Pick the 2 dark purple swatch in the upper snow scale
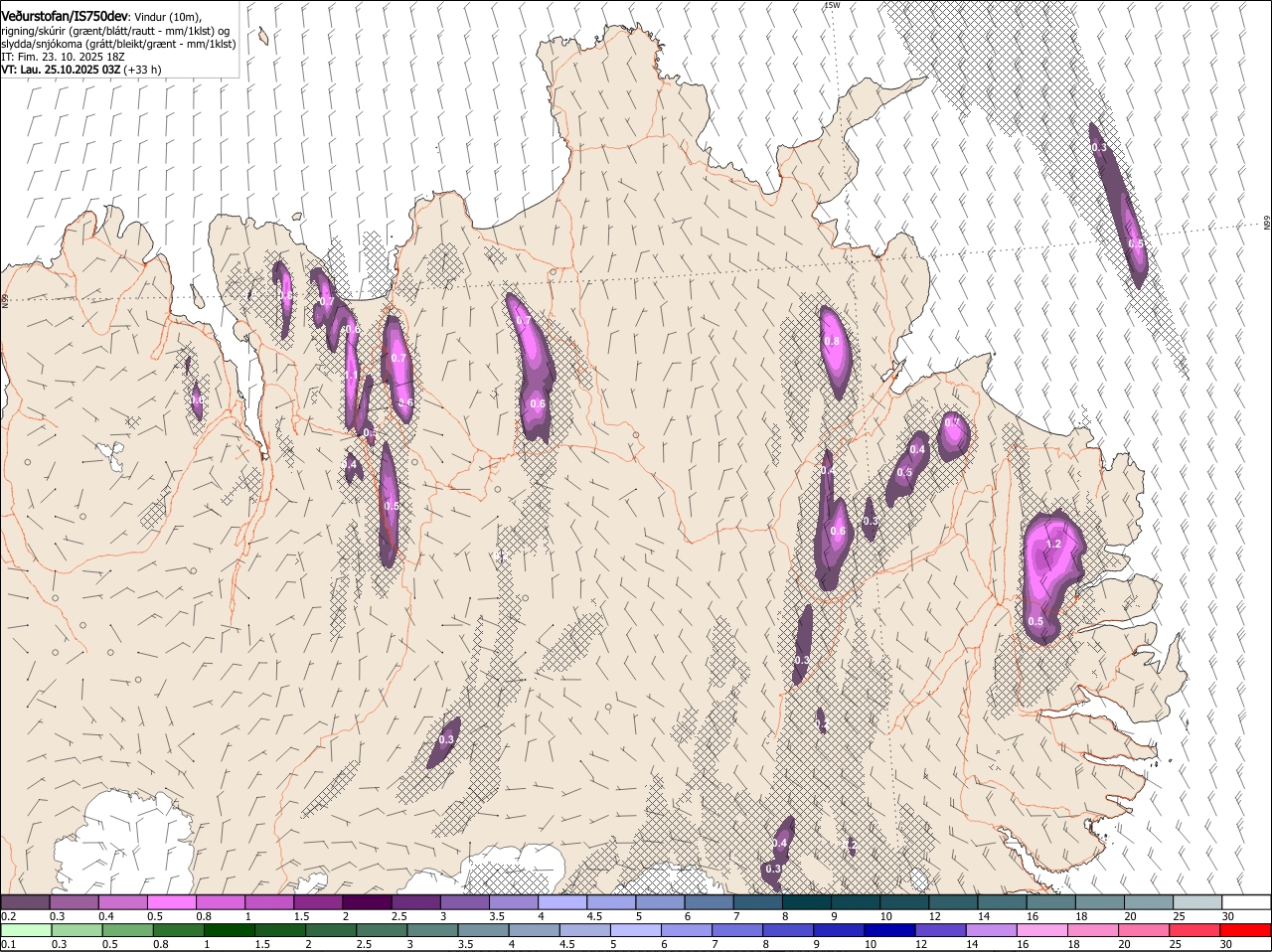This screenshot has height=952, width=1272. click(367, 902)
